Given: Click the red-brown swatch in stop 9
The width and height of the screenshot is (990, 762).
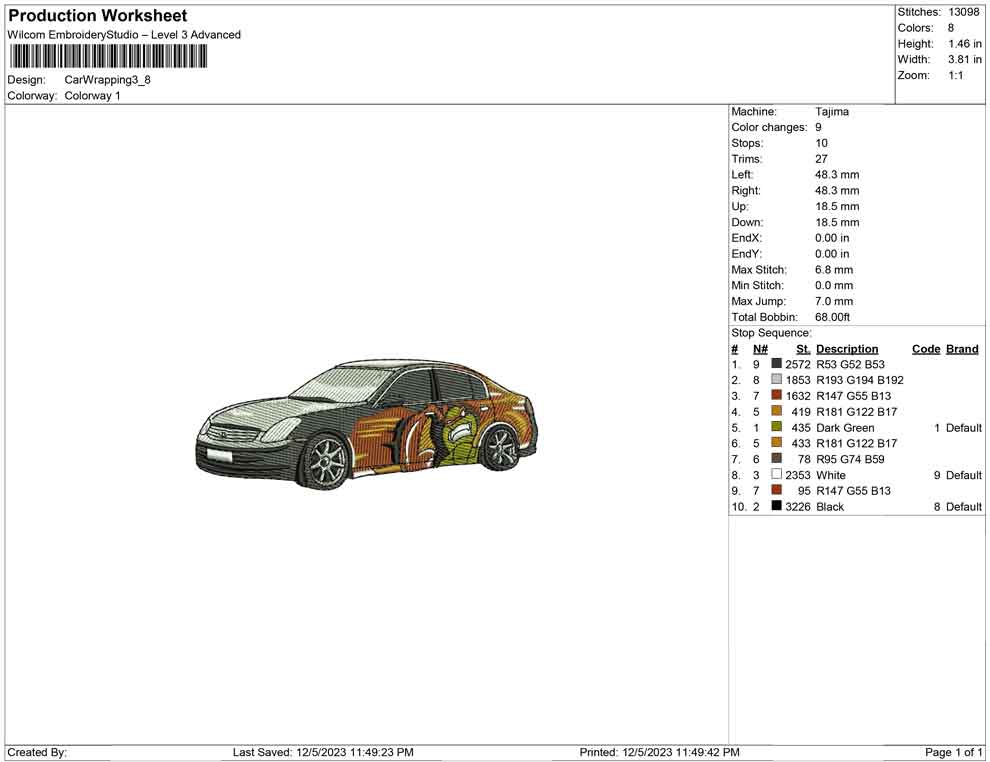Looking at the screenshot, I should click(776, 490).
